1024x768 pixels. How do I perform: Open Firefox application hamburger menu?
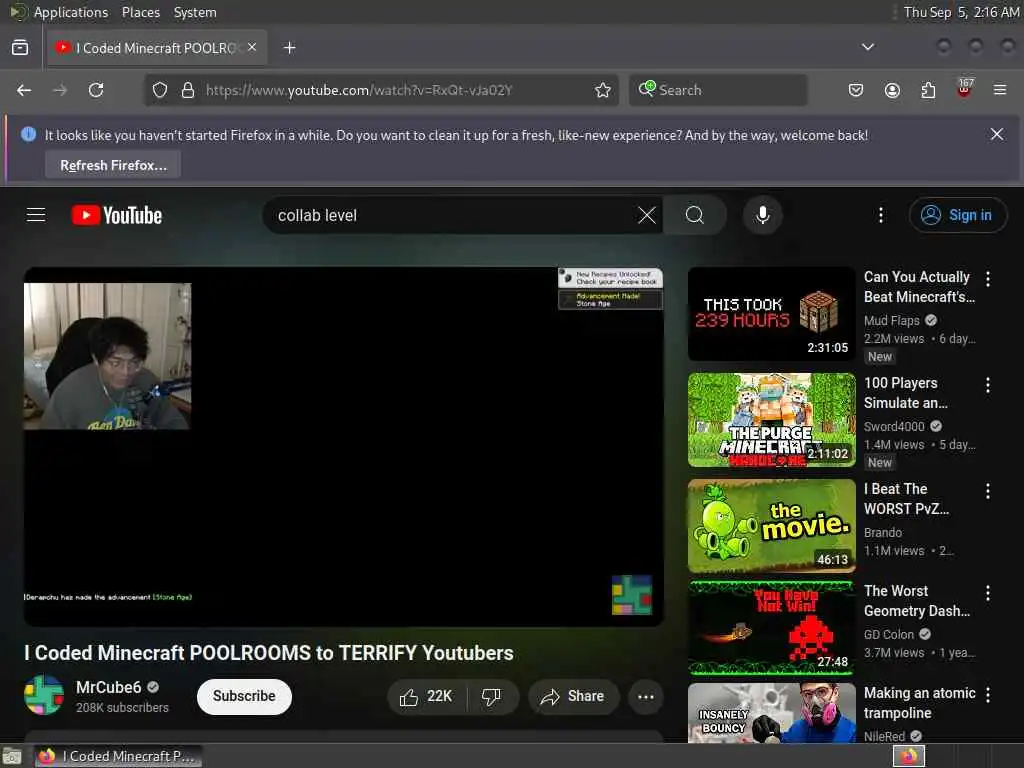point(1000,90)
